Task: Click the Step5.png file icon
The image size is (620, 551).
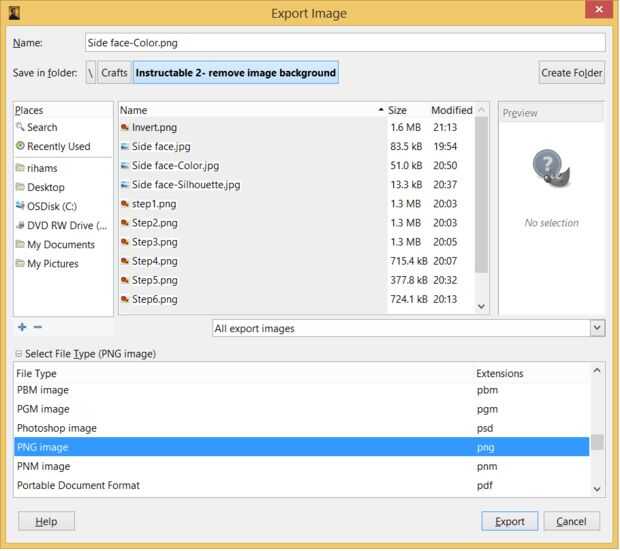Action: 125,280
